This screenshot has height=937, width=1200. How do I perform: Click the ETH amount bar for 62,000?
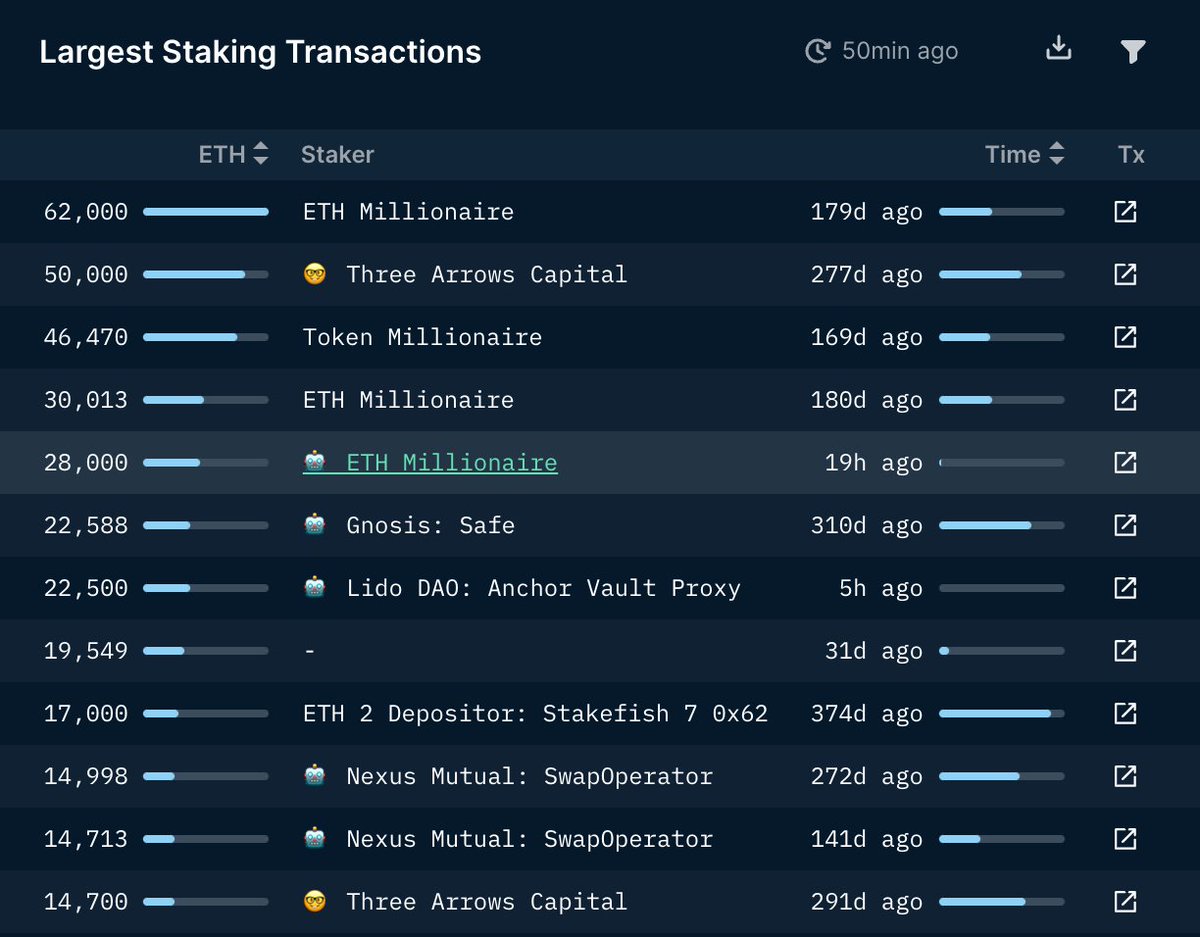click(x=206, y=211)
